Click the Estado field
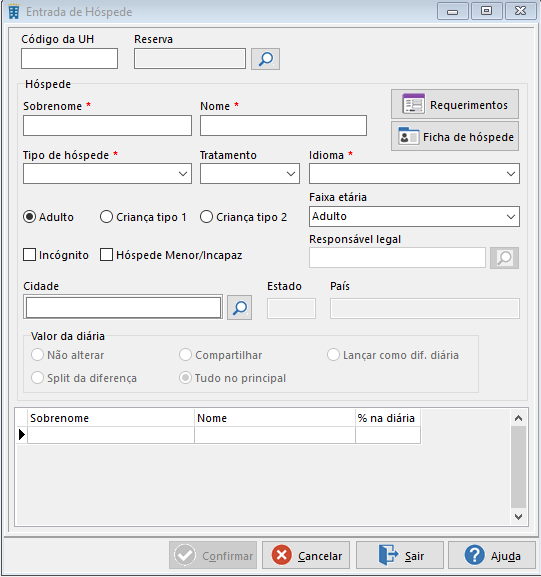 point(291,308)
